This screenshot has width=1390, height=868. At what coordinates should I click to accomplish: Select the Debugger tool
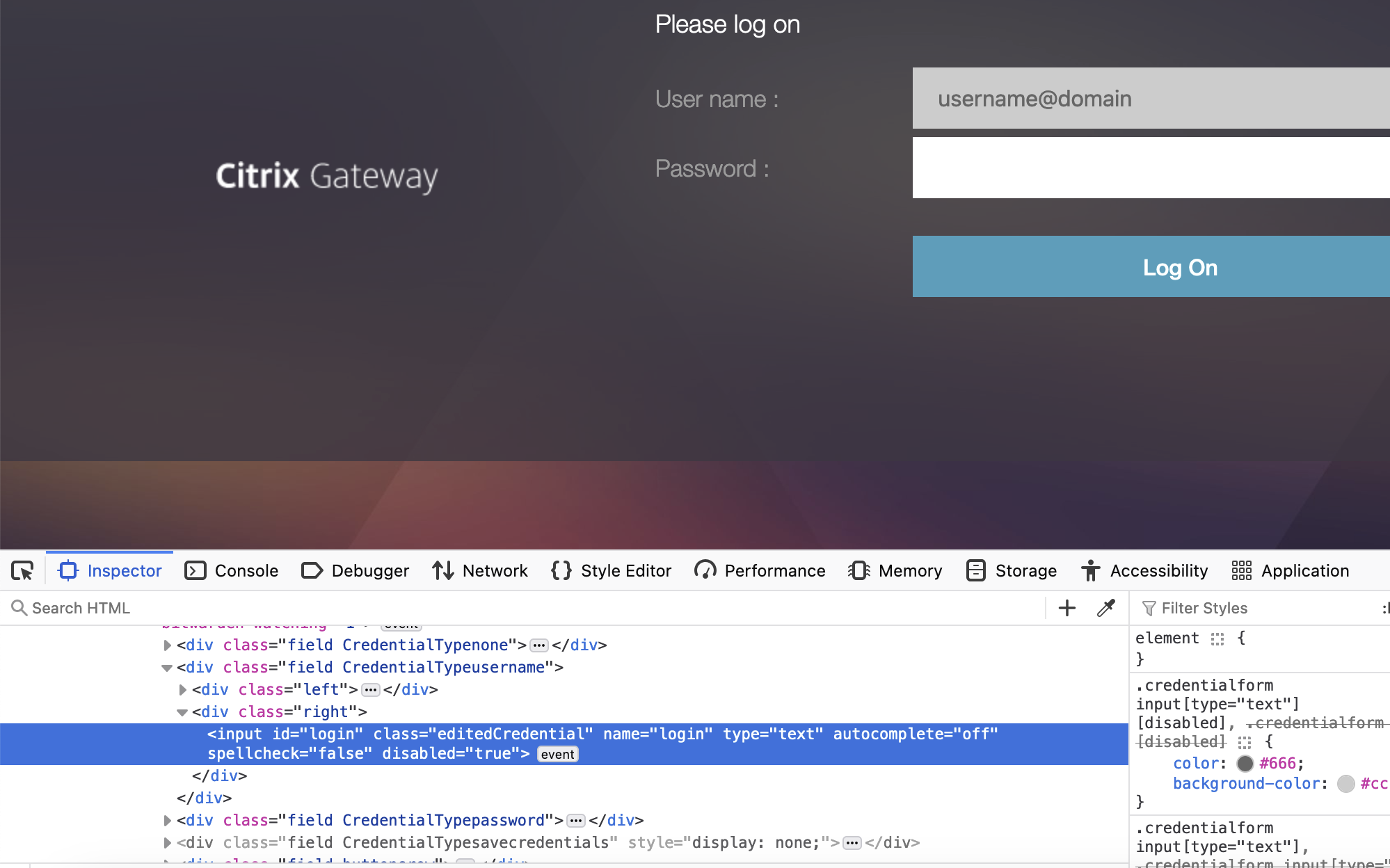click(x=355, y=570)
